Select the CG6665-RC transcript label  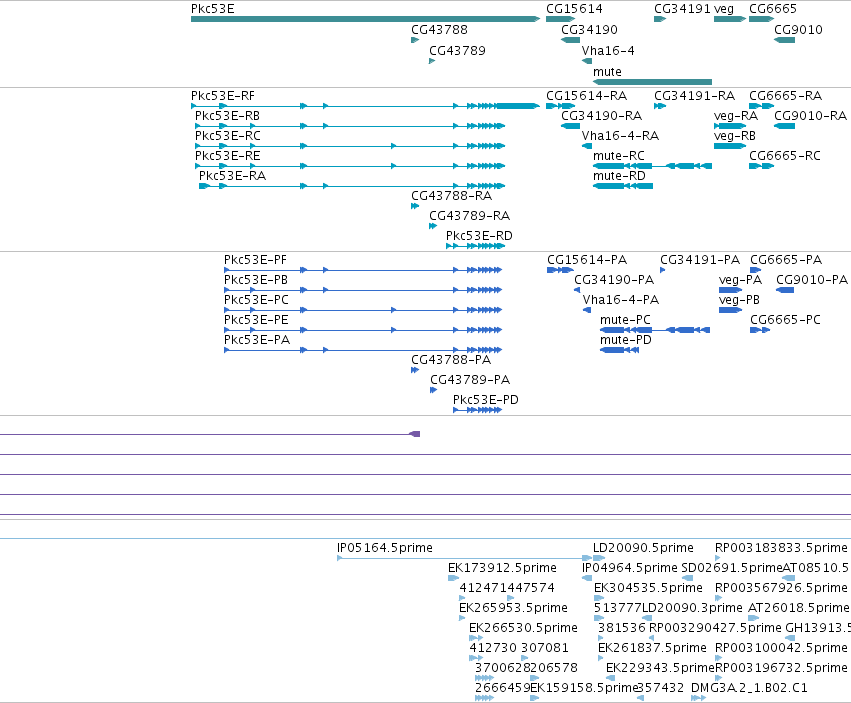click(x=785, y=156)
